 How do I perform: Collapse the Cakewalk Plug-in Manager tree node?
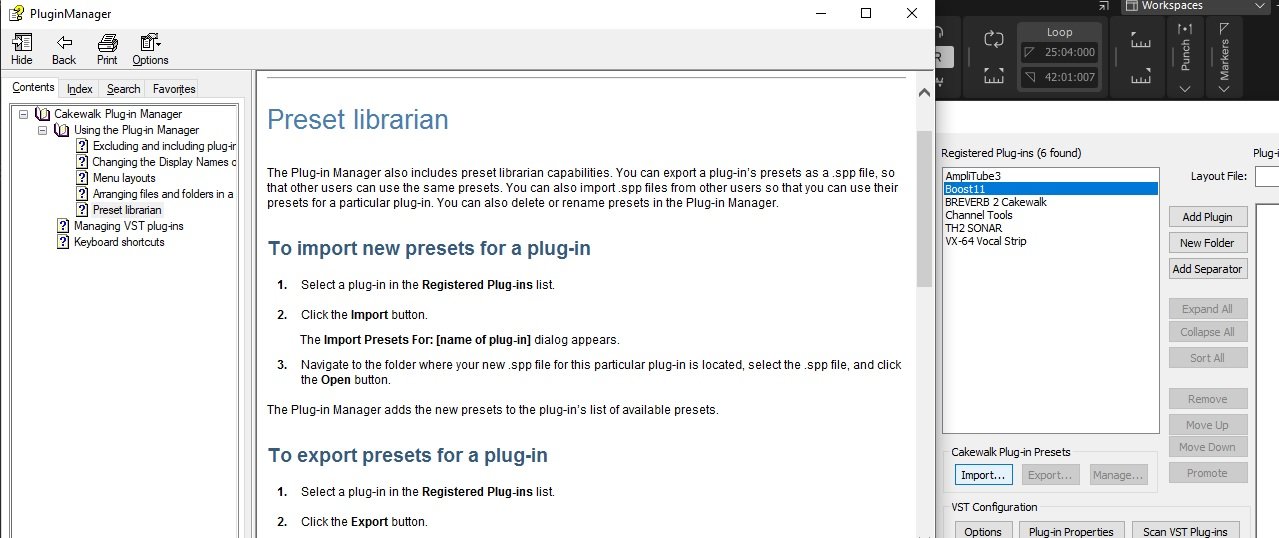click(23, 114)
